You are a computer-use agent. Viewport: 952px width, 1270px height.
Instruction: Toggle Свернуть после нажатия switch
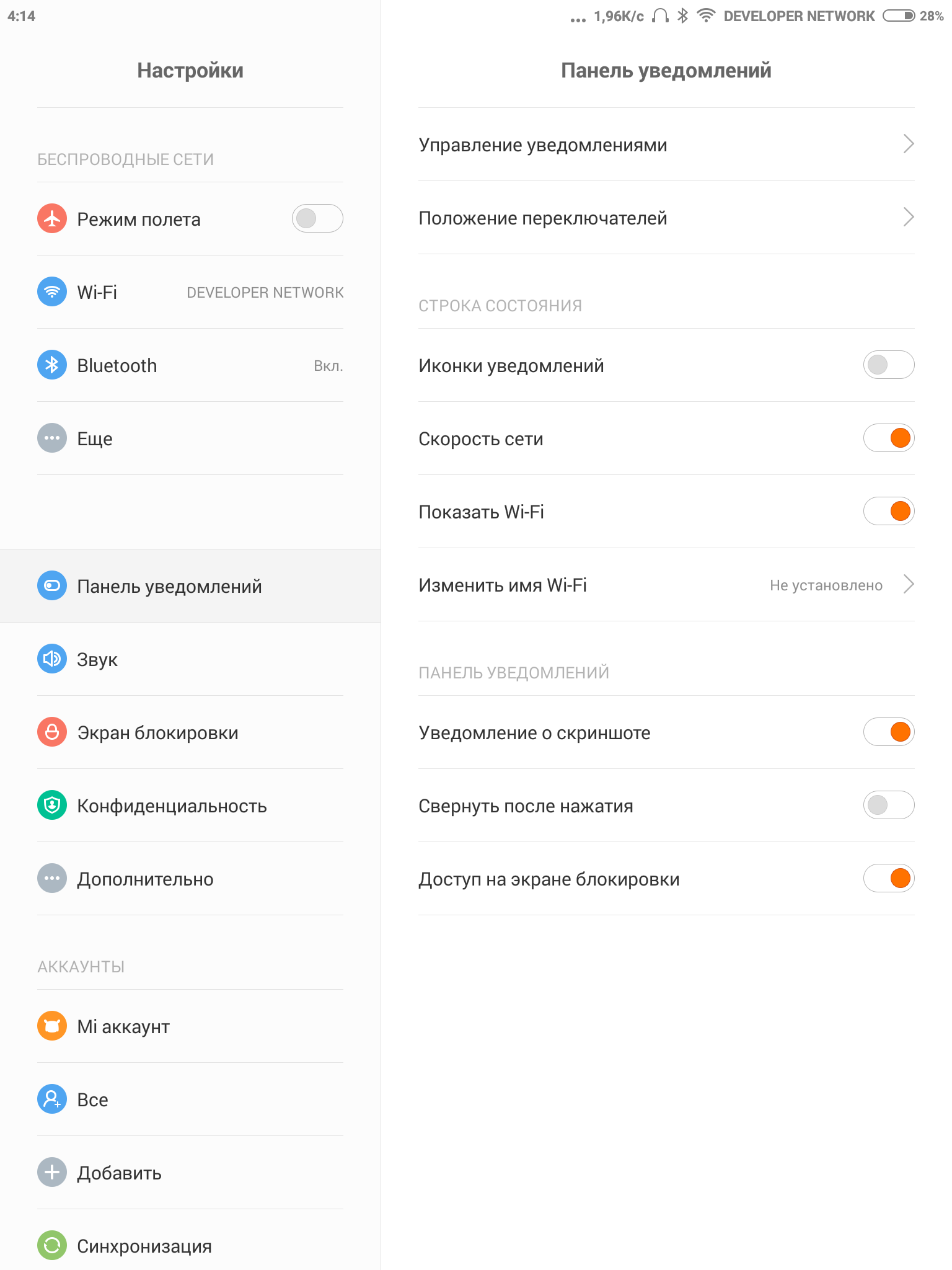(x=889, y=805)
